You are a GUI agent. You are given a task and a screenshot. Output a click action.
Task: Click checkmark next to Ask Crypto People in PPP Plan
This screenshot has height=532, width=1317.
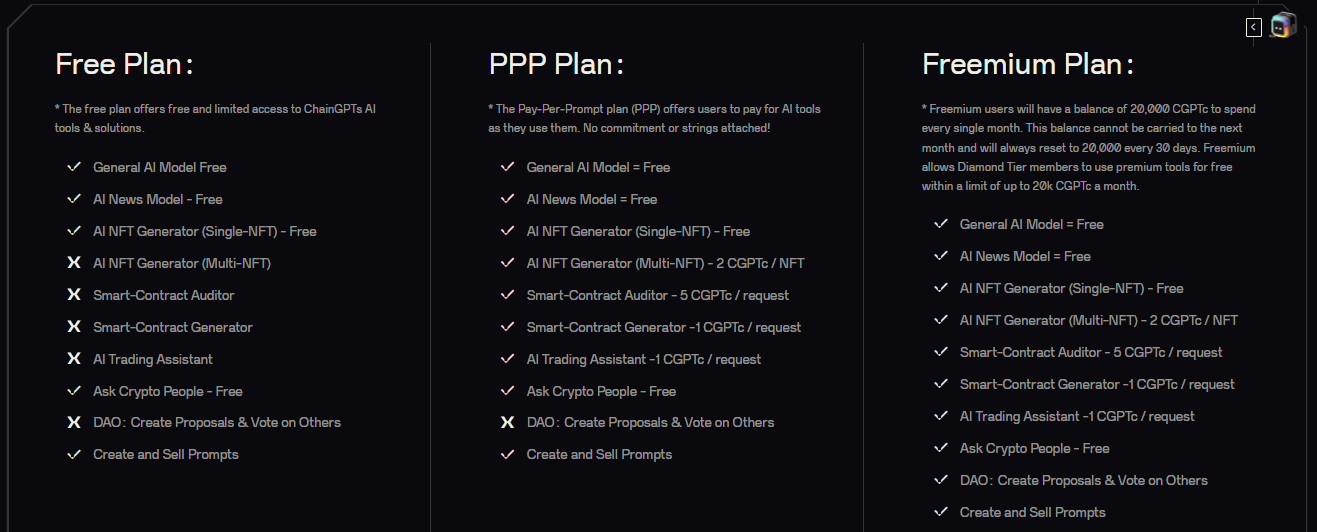coord(507,391)
